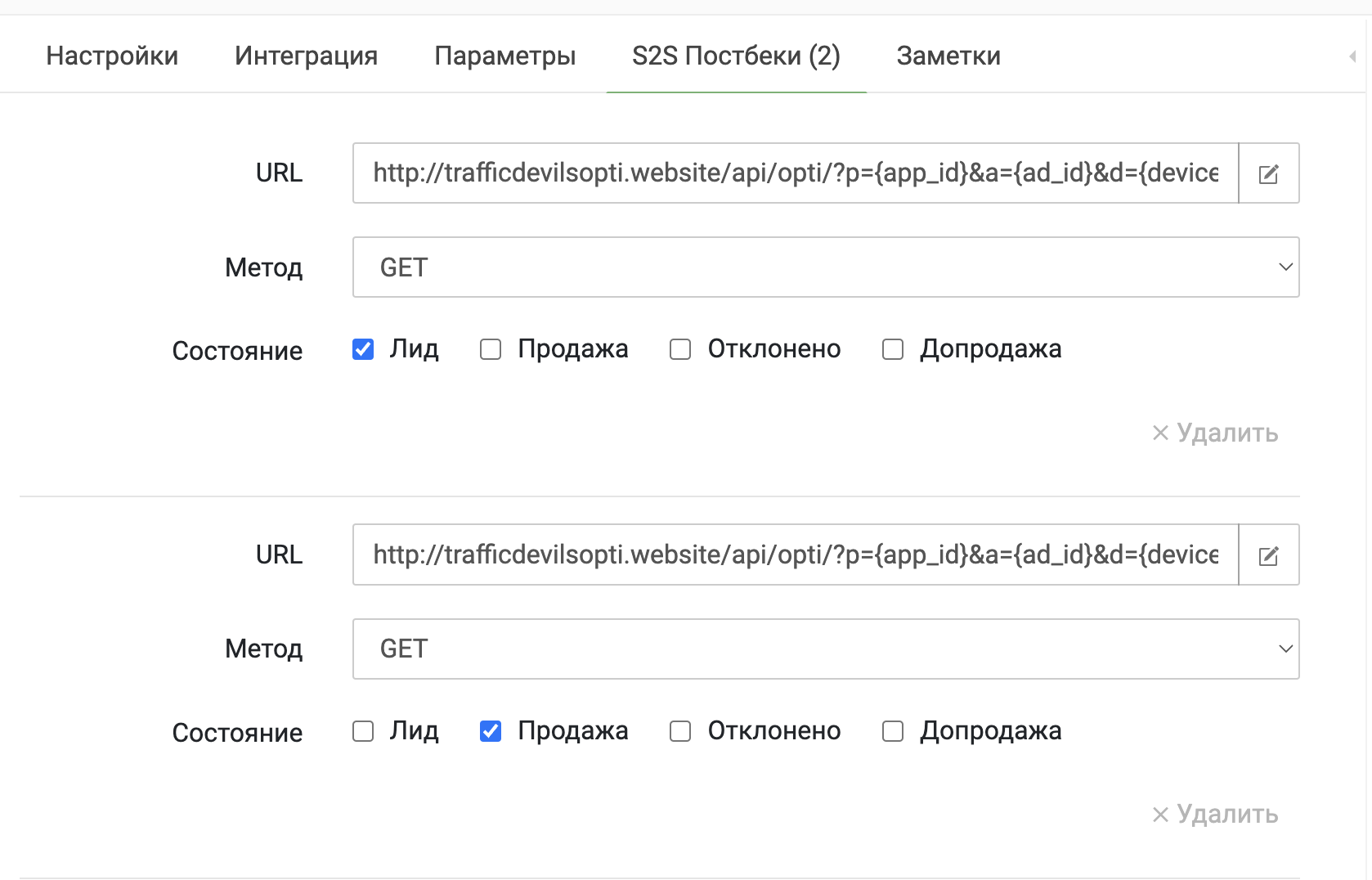Click Удалить under the second postback
Screen dimensions: 1372x880
tap(1215, 815)
